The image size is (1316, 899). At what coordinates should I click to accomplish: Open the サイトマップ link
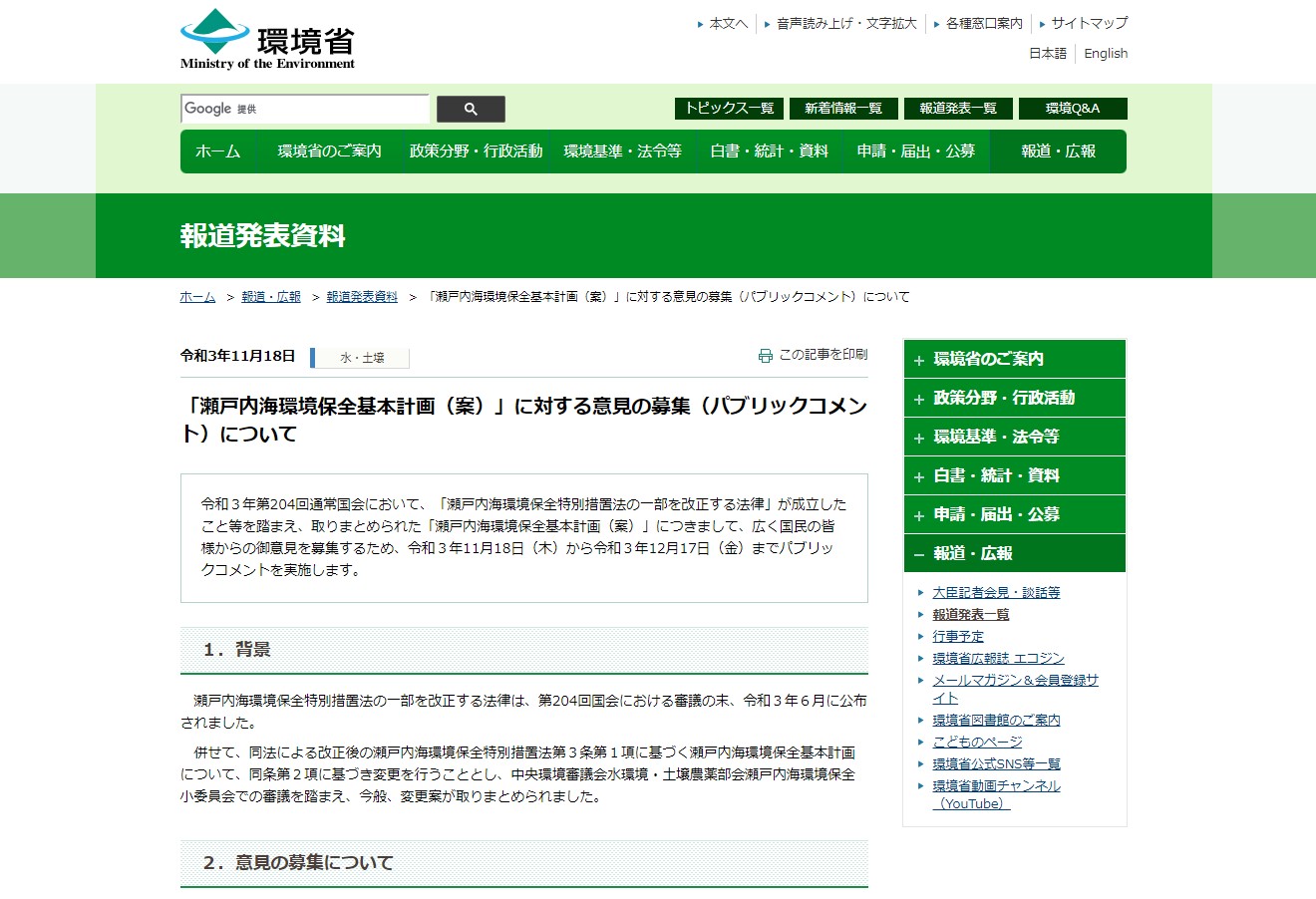1089,23
